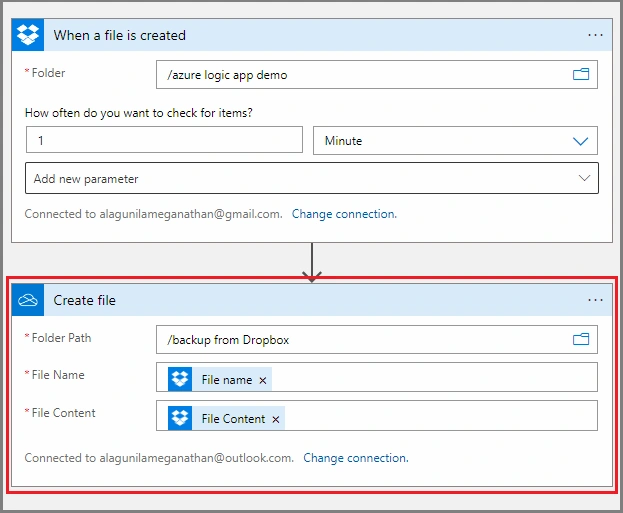Click the text Connected to alagunilameganathan@outlook.com
Viewport: 623px width, 513px height.
159,458
